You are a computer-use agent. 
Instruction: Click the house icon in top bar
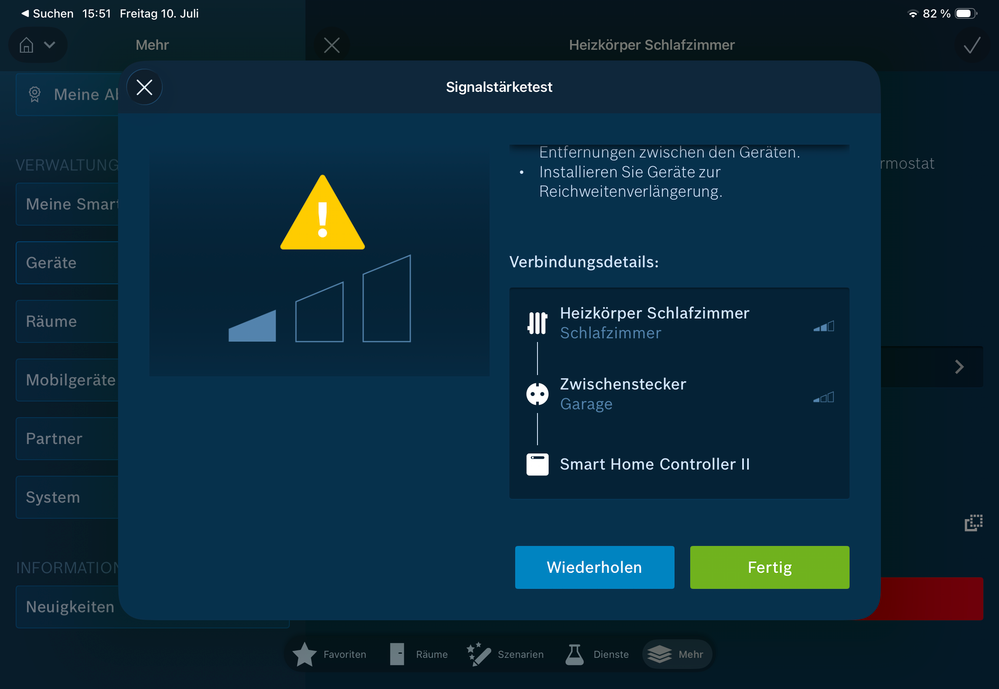coord(26,45)
